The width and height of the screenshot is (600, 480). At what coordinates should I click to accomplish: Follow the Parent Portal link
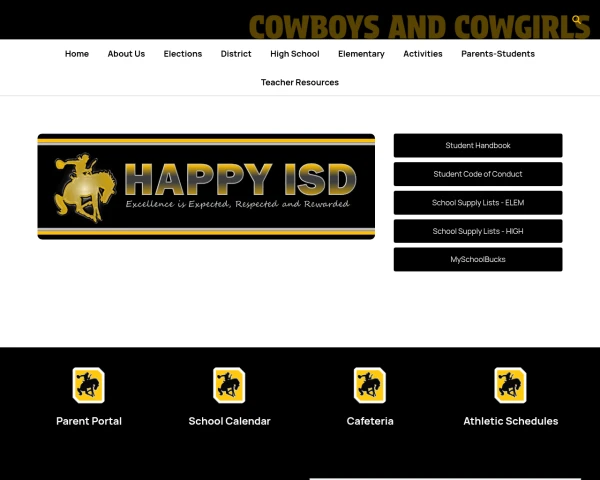(89, 421)
